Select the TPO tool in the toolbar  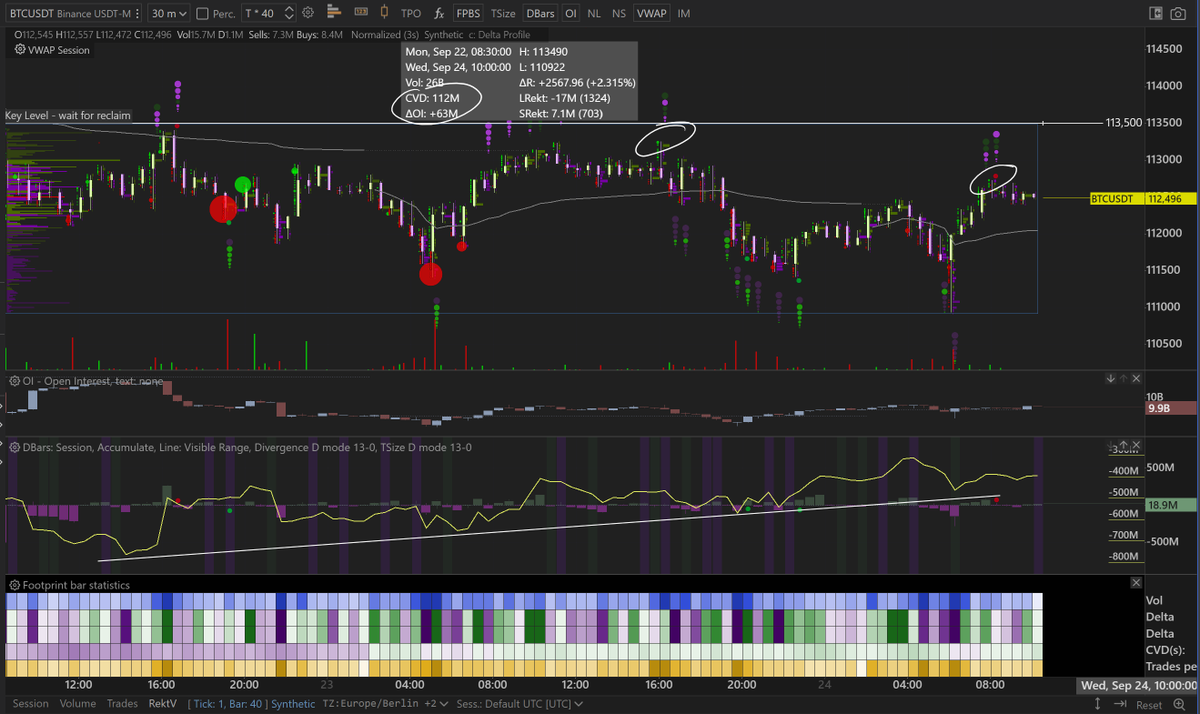(411, 13)
